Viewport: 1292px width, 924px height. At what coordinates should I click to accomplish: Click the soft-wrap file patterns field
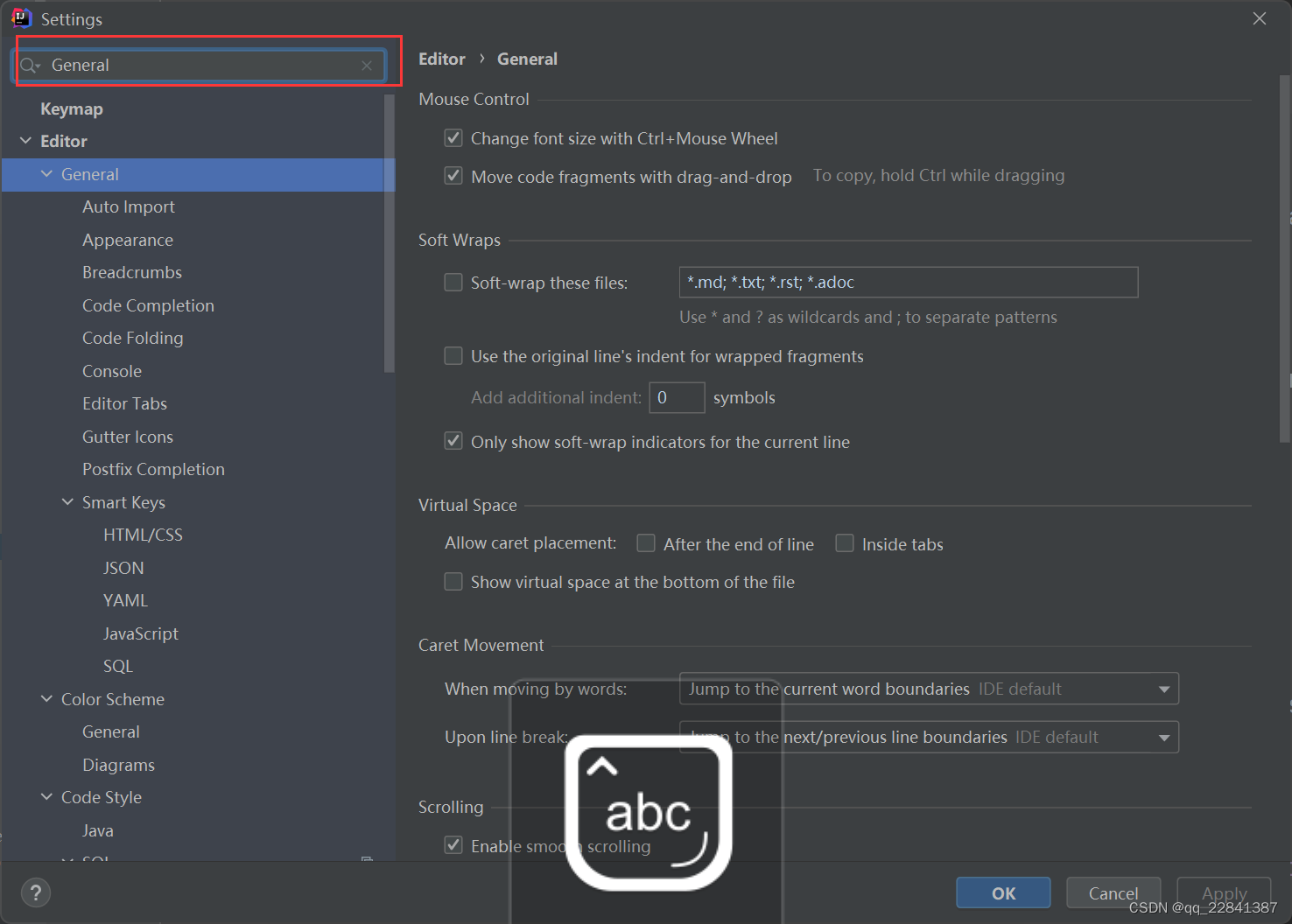(x=909, y=282)
